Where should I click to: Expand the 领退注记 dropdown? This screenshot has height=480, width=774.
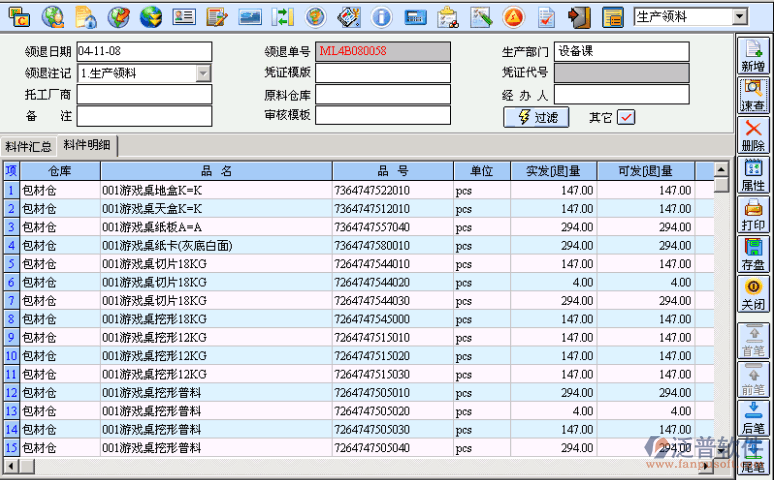pyautogui.click(x=203, y=73)
